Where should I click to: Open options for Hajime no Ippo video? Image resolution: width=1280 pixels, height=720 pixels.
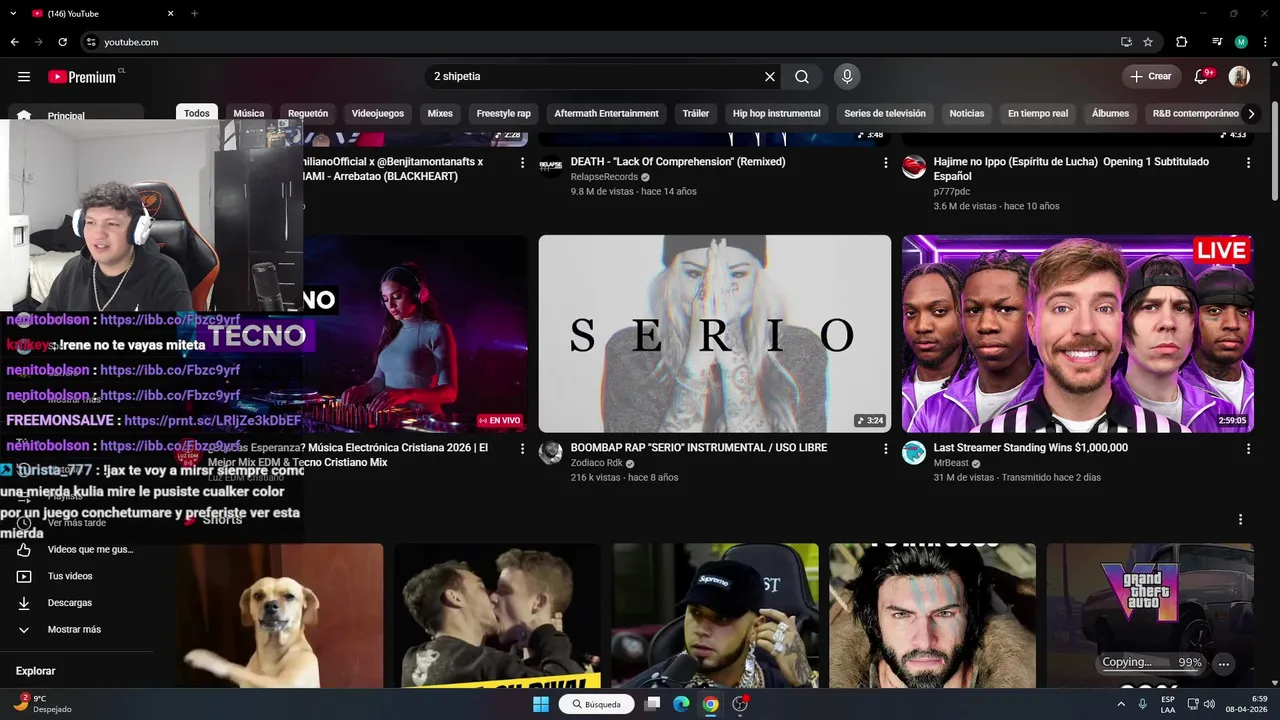click(x=1248, y=162)
